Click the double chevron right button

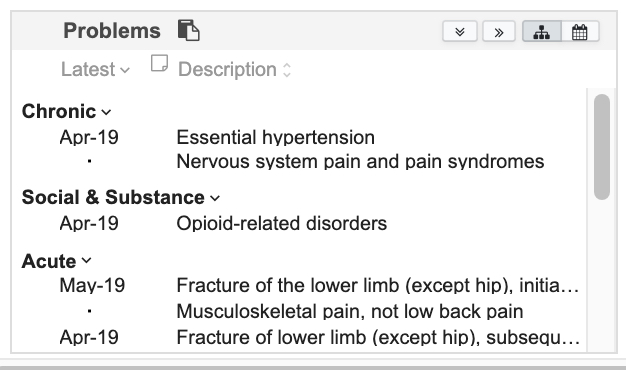click(x=499, y=31)
